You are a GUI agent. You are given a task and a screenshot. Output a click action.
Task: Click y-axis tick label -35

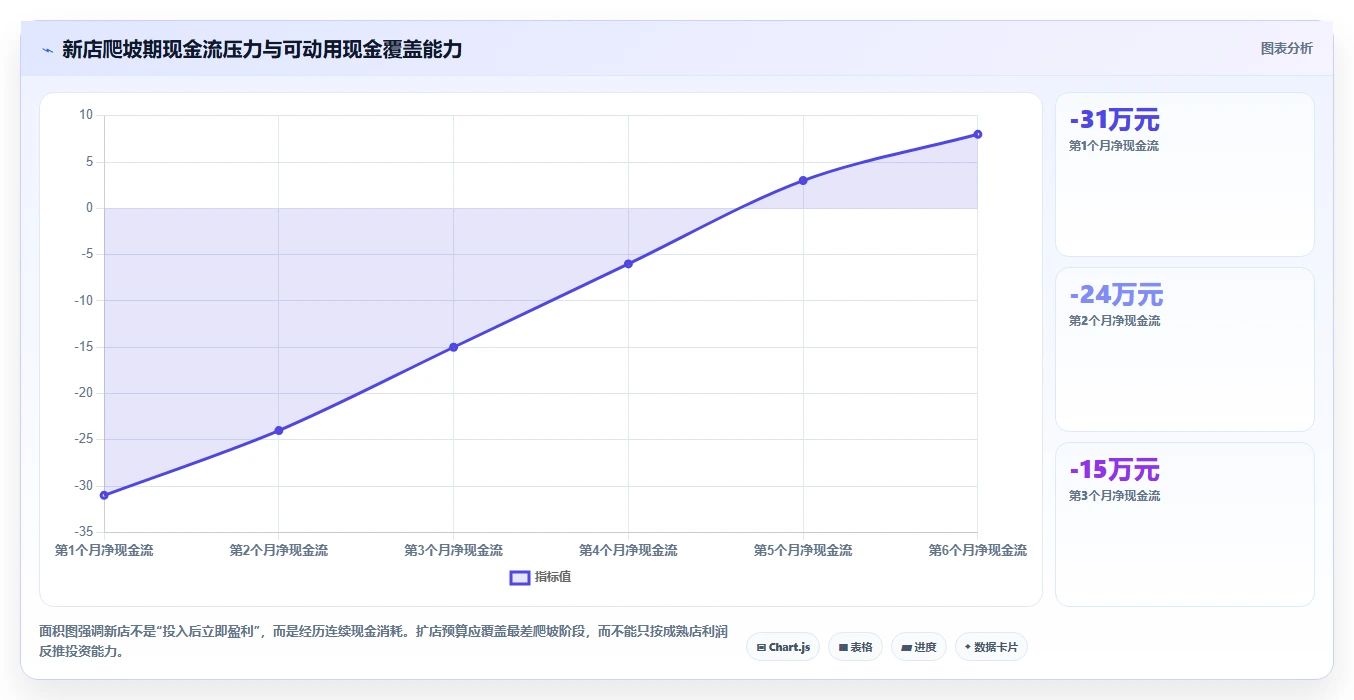pos(83,532)
